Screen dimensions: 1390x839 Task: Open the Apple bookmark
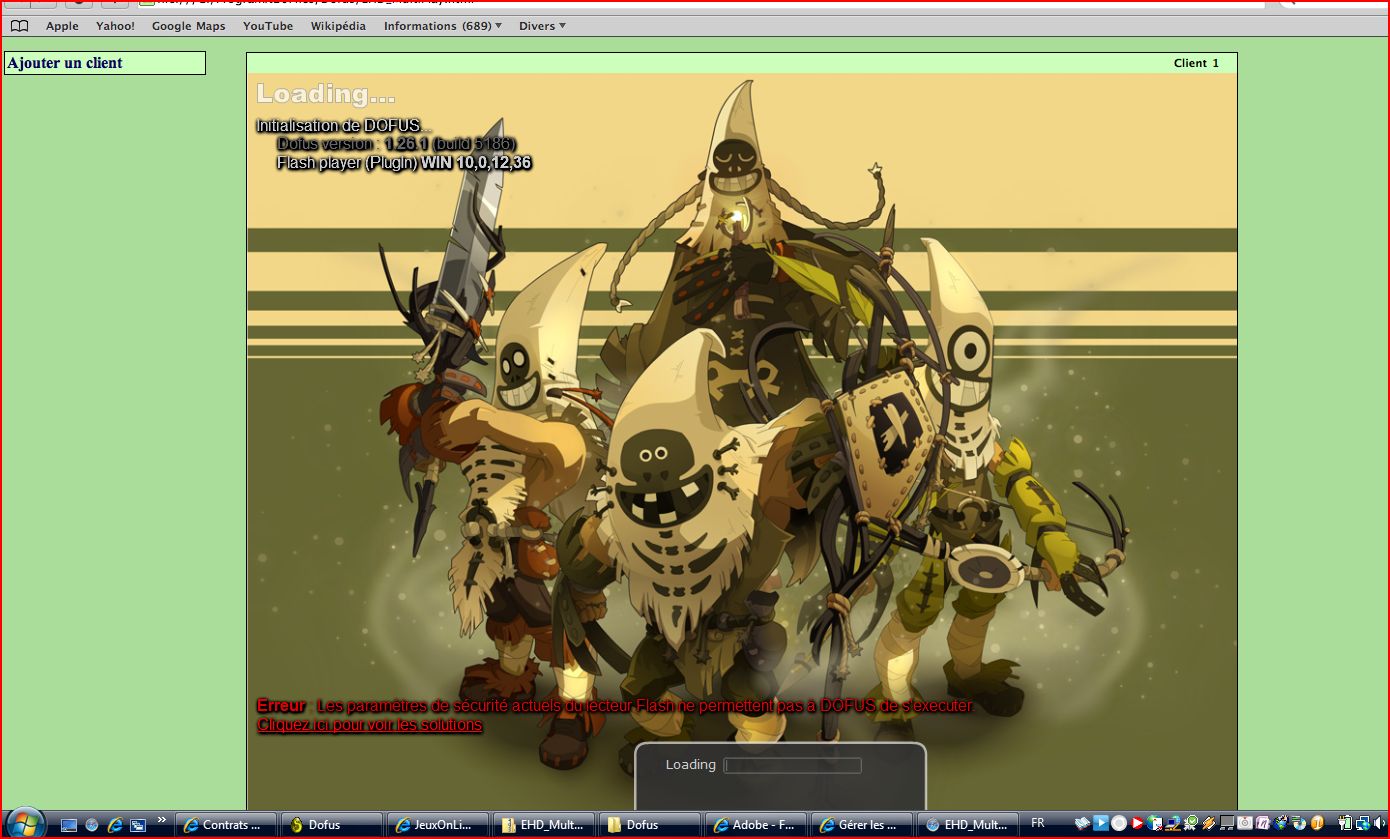click(62, 26)
